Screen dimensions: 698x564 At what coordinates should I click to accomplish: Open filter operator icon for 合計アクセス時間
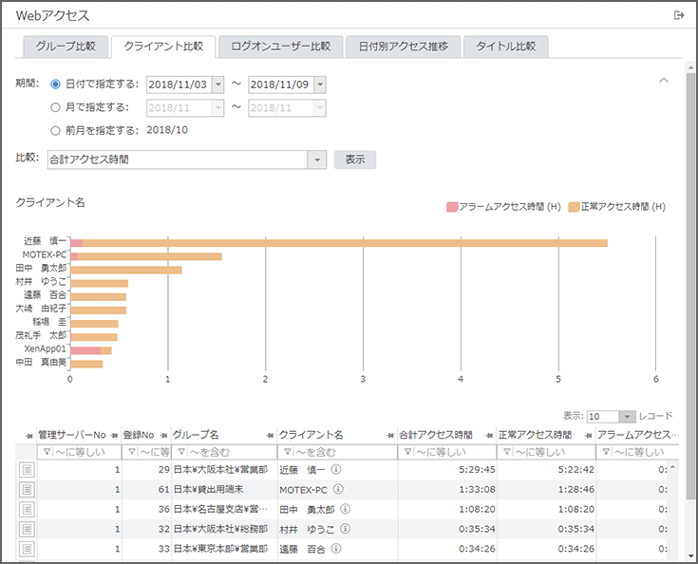(x=407, y=452)
